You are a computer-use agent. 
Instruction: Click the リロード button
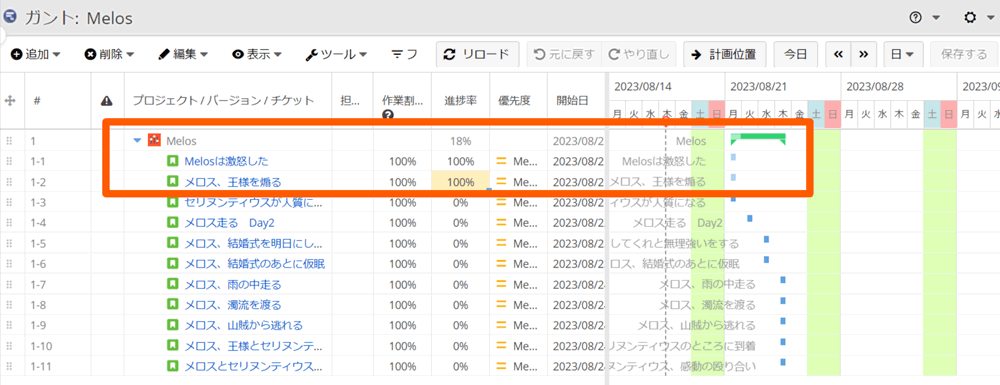(477, 54)
